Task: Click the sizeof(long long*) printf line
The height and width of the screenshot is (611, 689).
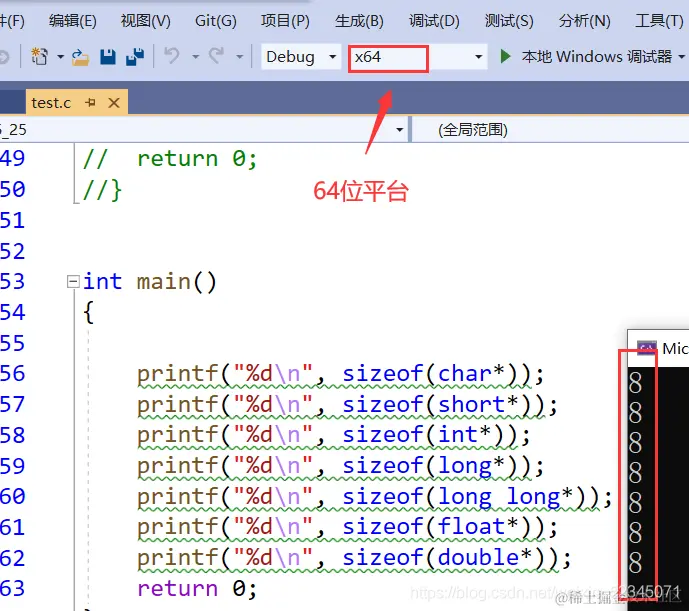Action: (x=374, y=497)
